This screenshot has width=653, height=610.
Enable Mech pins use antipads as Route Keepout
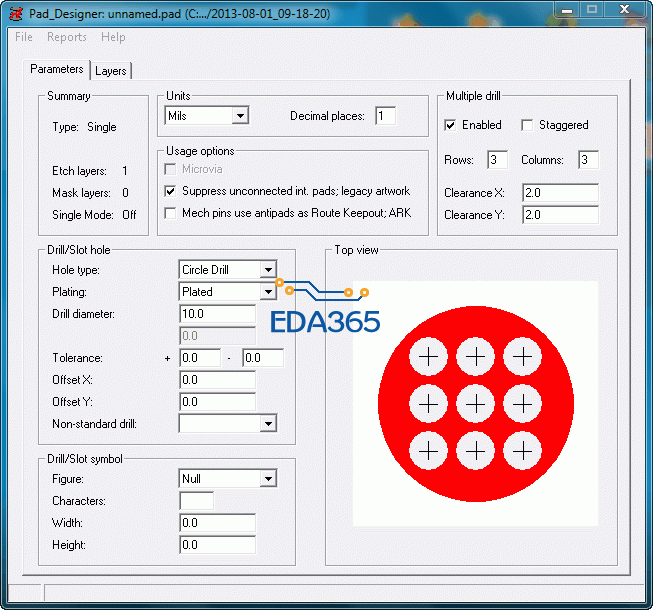[170, 213]
